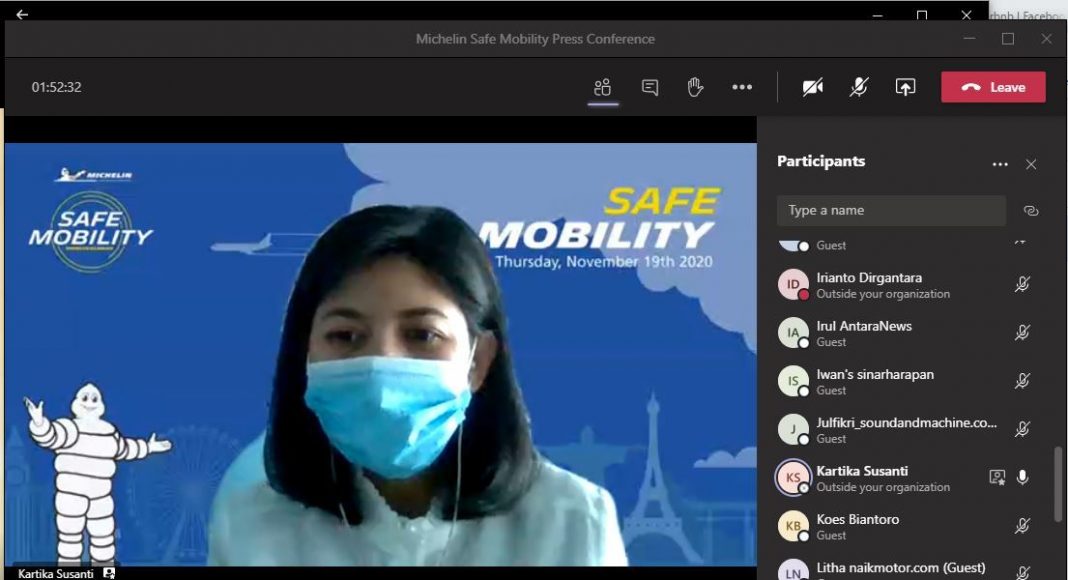
Task: Select Koes Biantoro in participants list
Action: pyautogui.click(x=858, y=526)
